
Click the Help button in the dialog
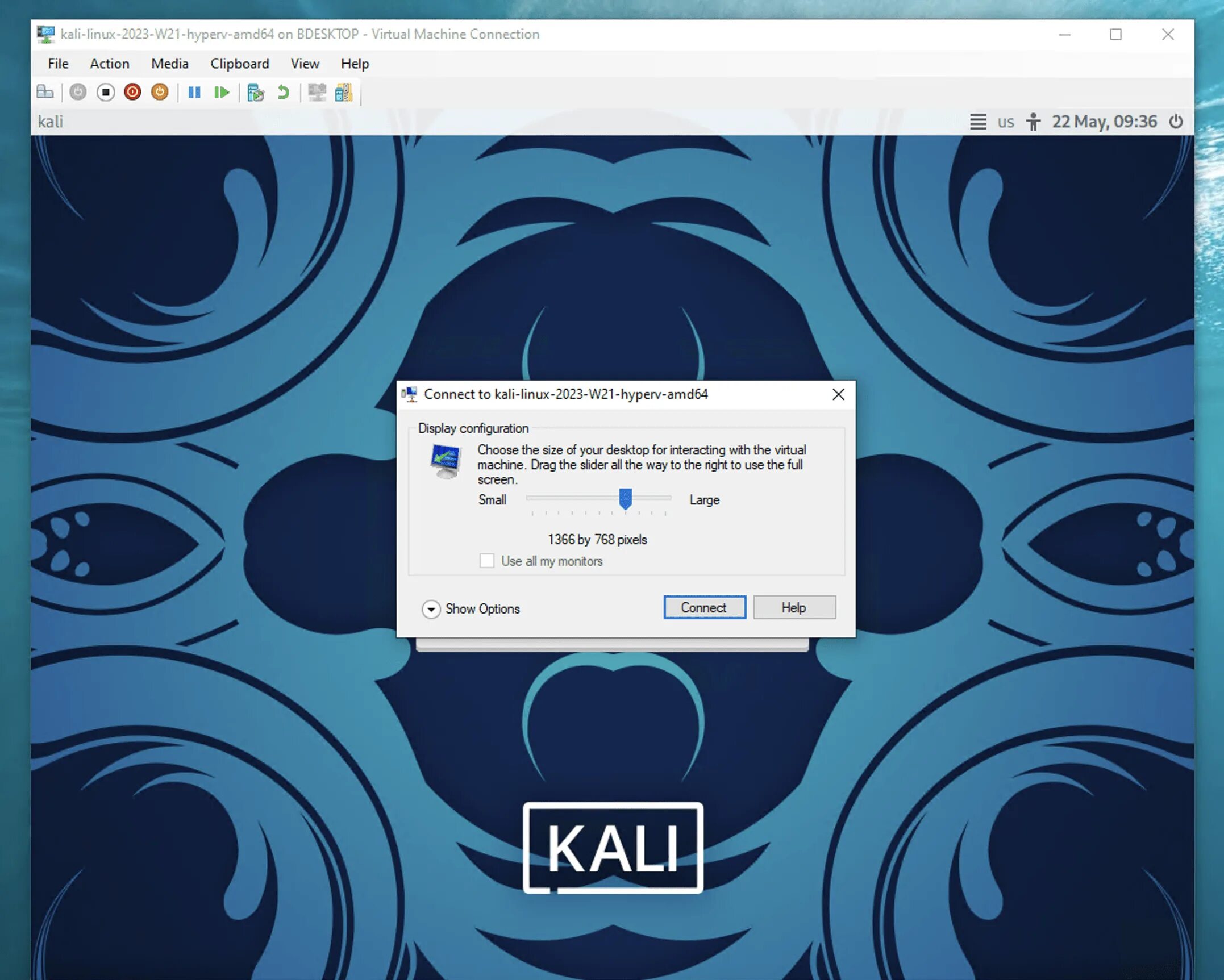[794, 607]
